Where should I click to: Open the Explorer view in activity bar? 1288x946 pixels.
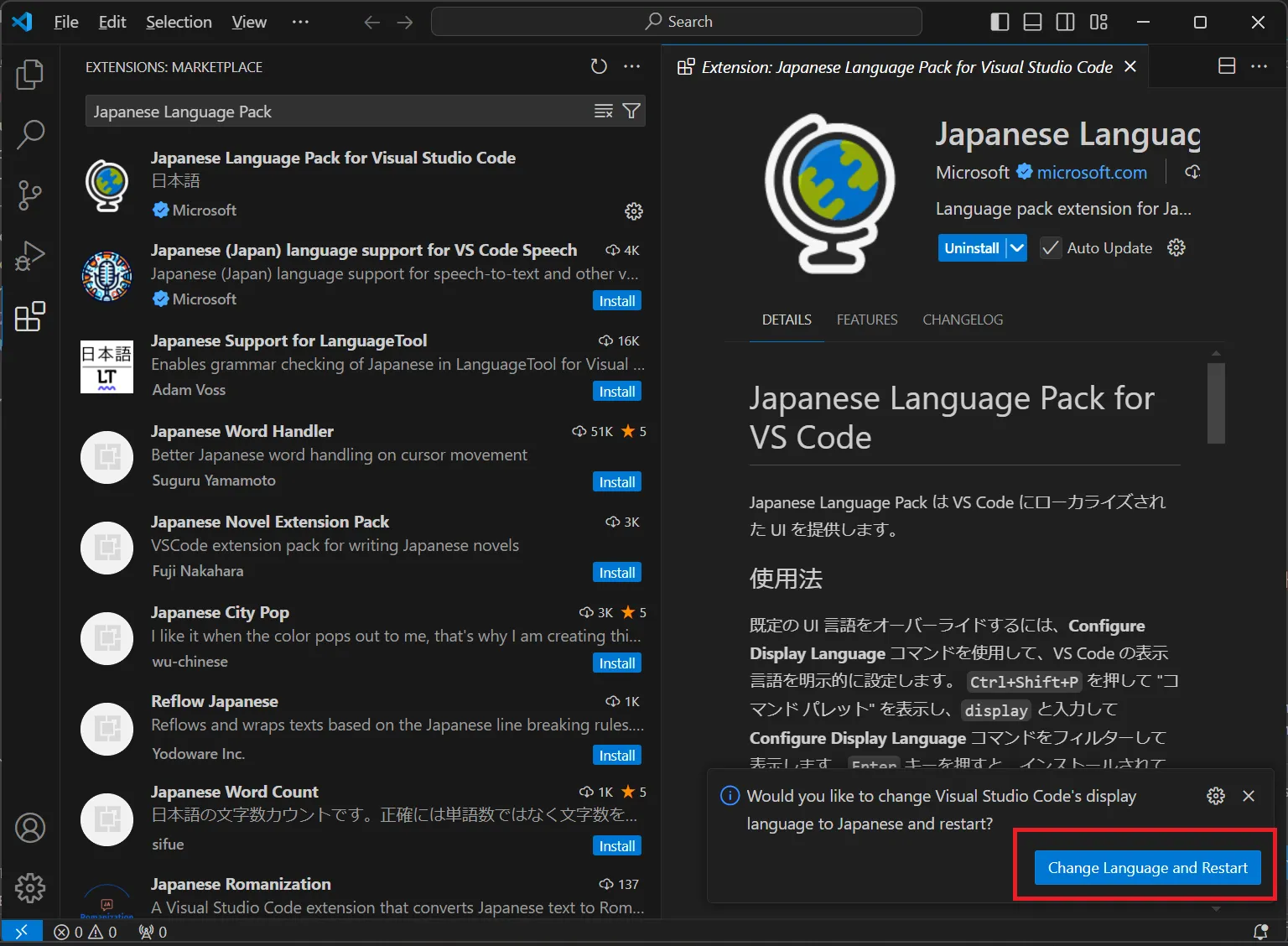[30, 75]
